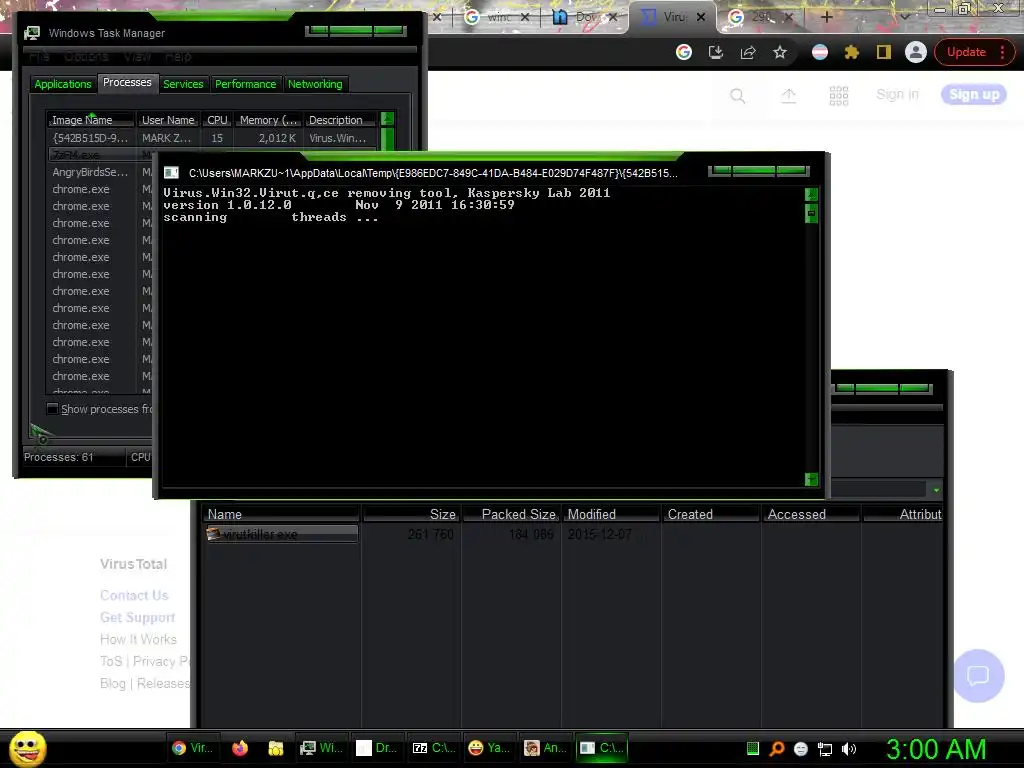
Task: Click VirusTotal's upload arrow icon
Action: point(788,96)
